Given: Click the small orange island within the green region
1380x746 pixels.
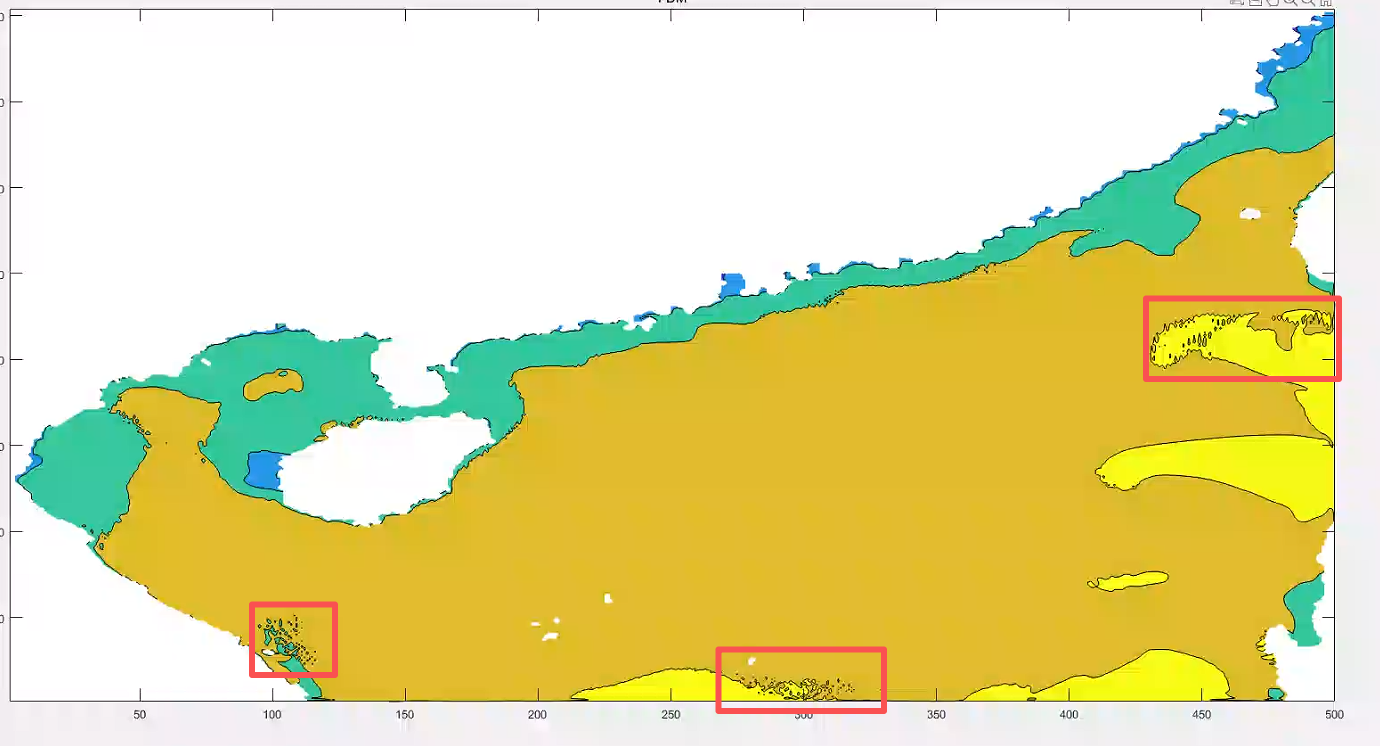Looking at the screenshot, I should coord(272,383).
